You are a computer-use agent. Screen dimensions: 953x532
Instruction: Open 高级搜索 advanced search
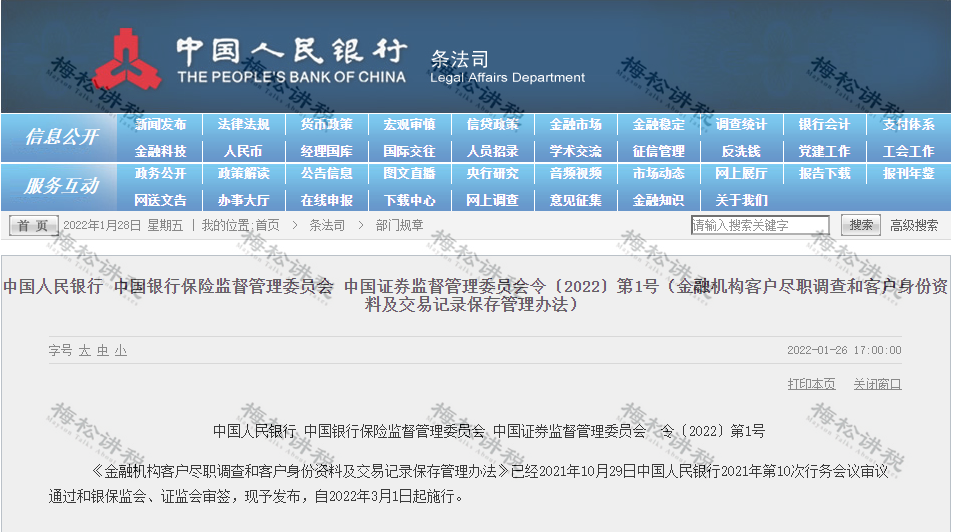coord(914,226)
